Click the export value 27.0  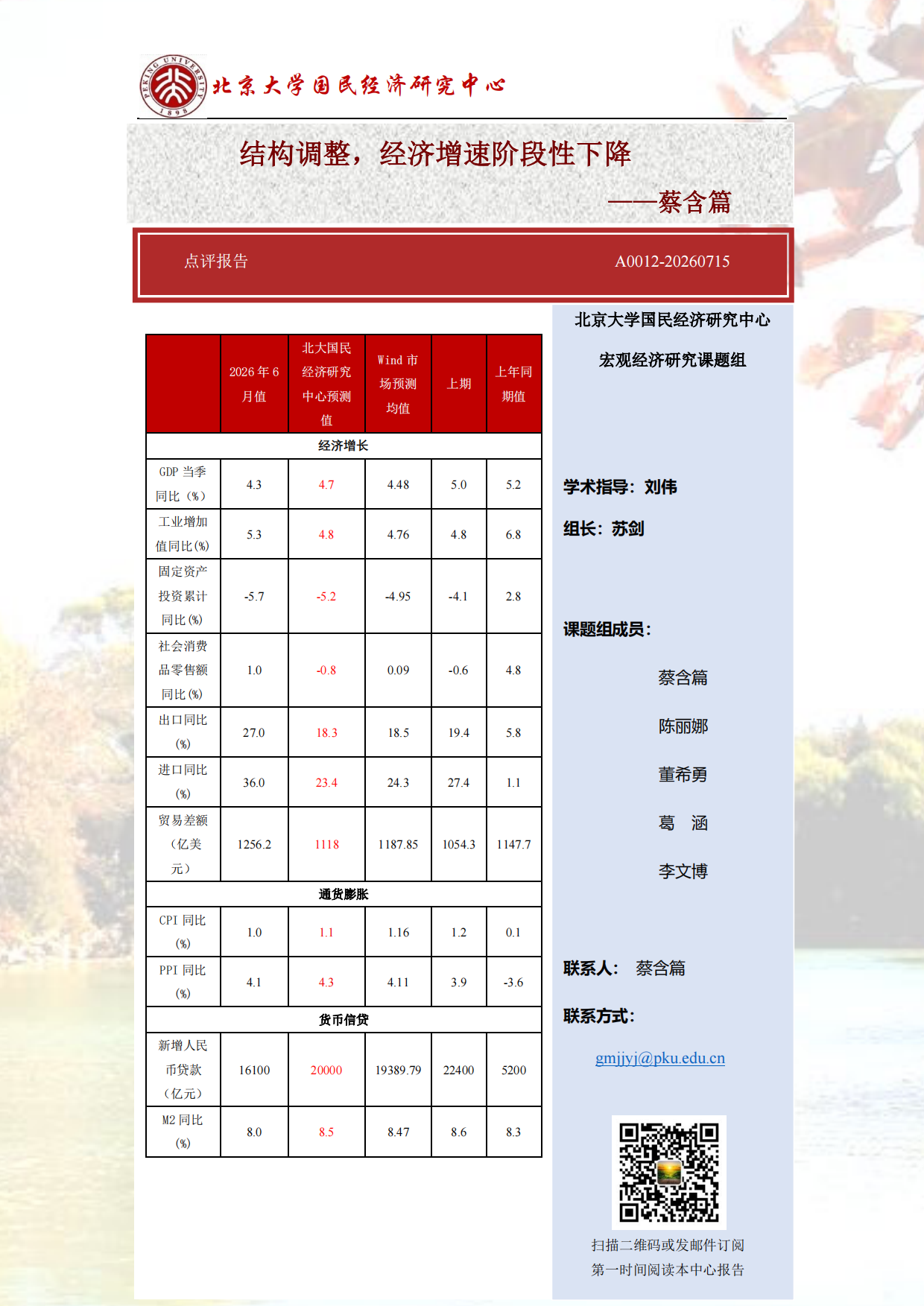(x=254, y=732)
